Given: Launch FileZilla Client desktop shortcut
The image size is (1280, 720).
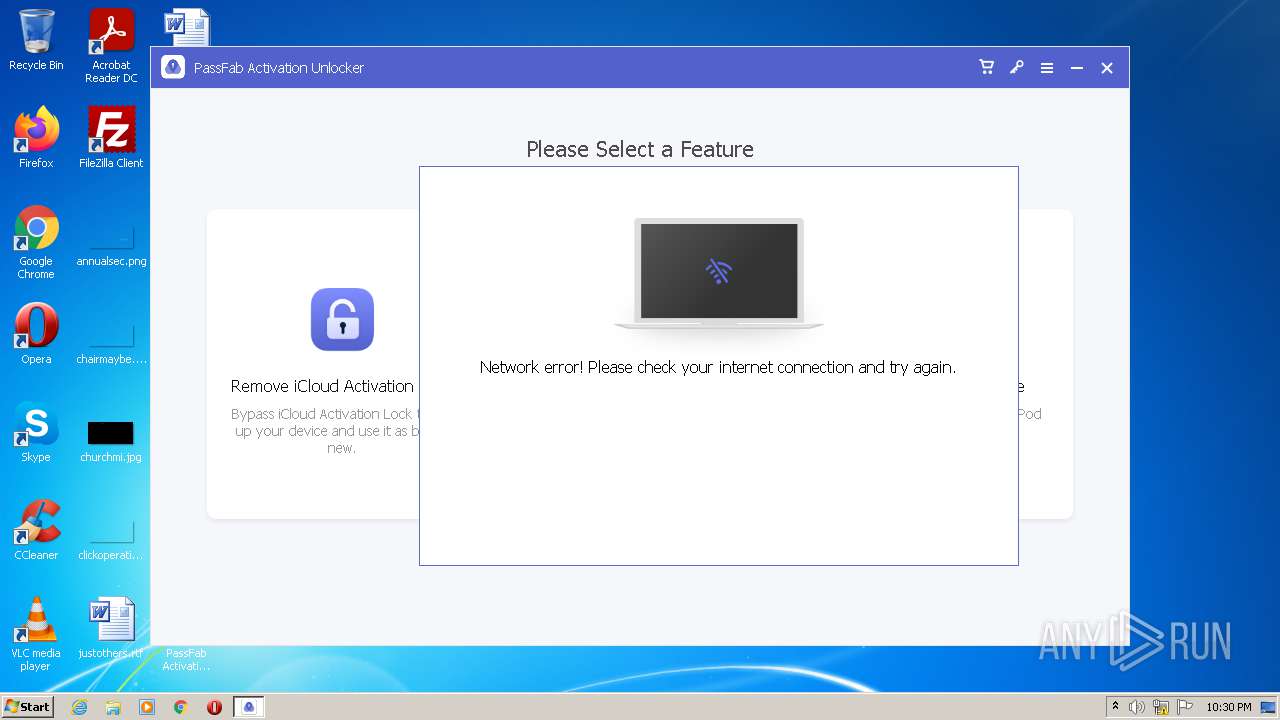Looking at the screenshot, I should pyautogui.click(x=111, y=138).
